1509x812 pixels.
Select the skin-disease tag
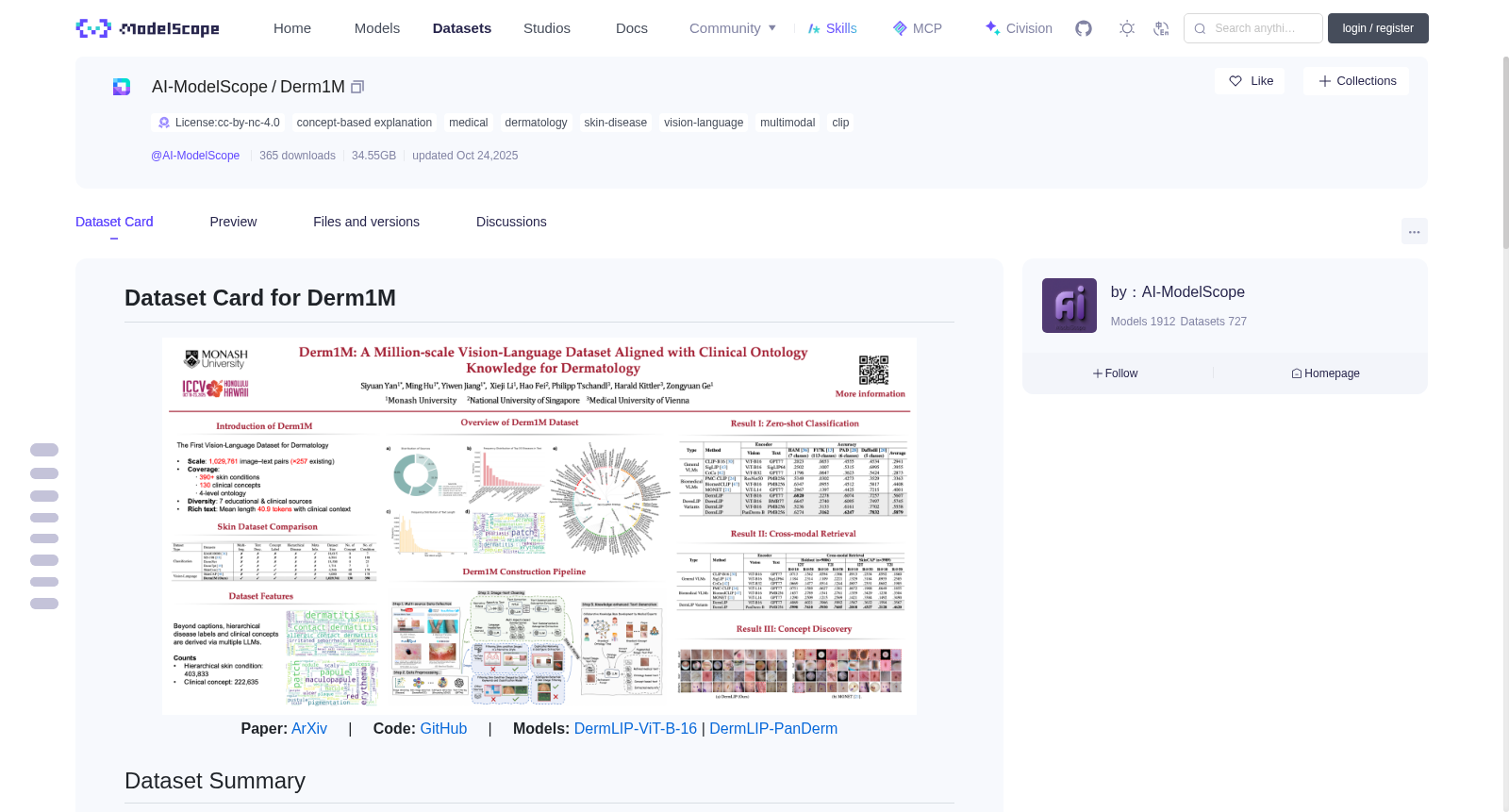click(x=616, y=123)
